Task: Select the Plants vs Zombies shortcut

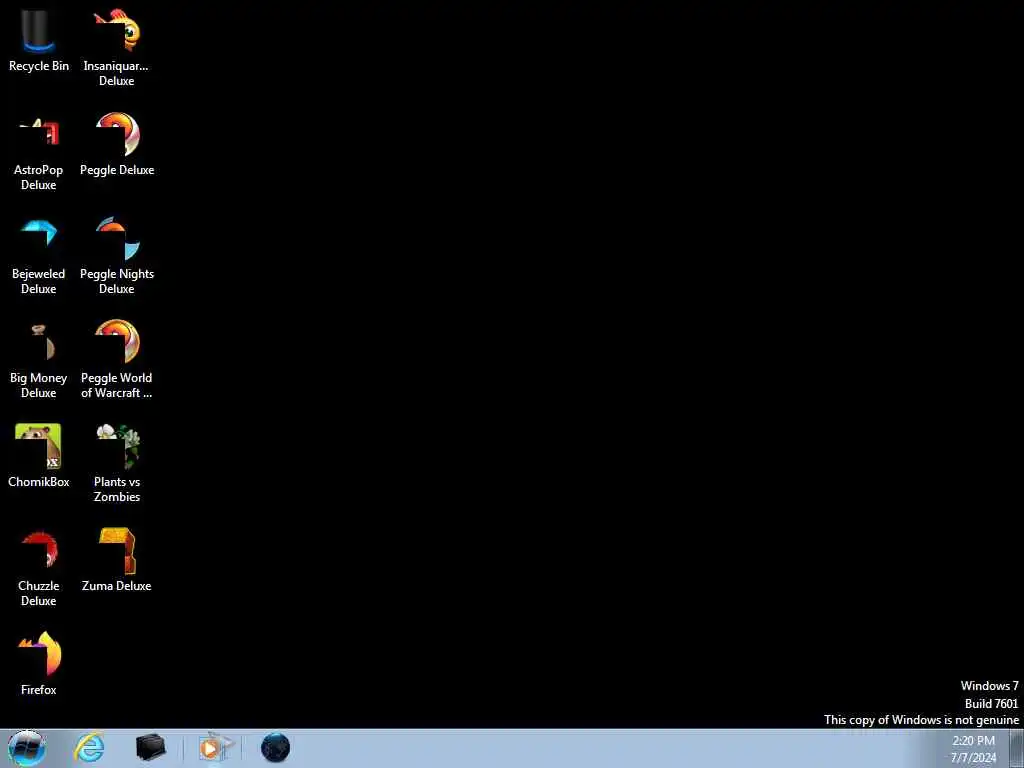Action: 117,464
